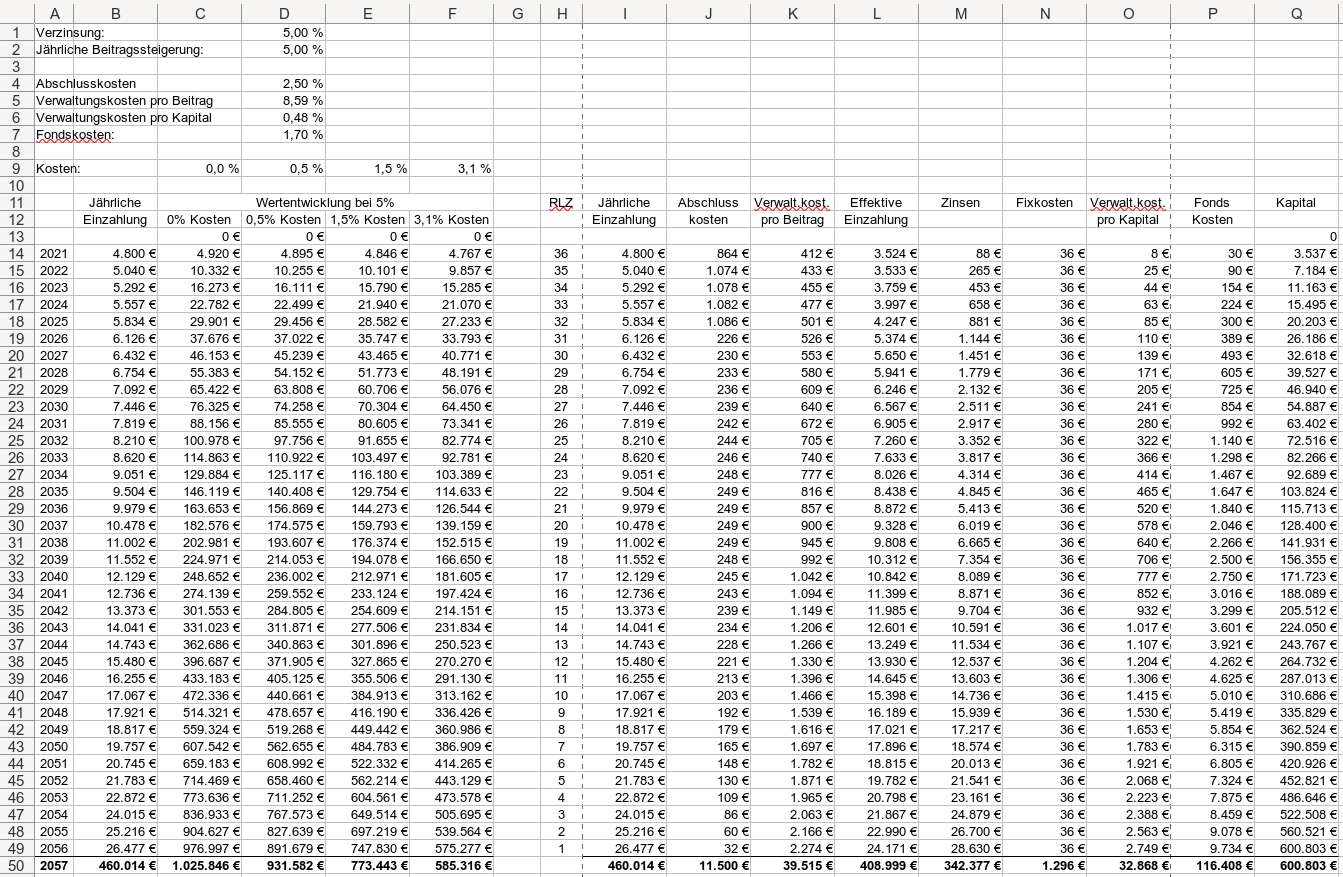
Task: Click the 'Effektive' heading cell
Action: pos(876,202)
